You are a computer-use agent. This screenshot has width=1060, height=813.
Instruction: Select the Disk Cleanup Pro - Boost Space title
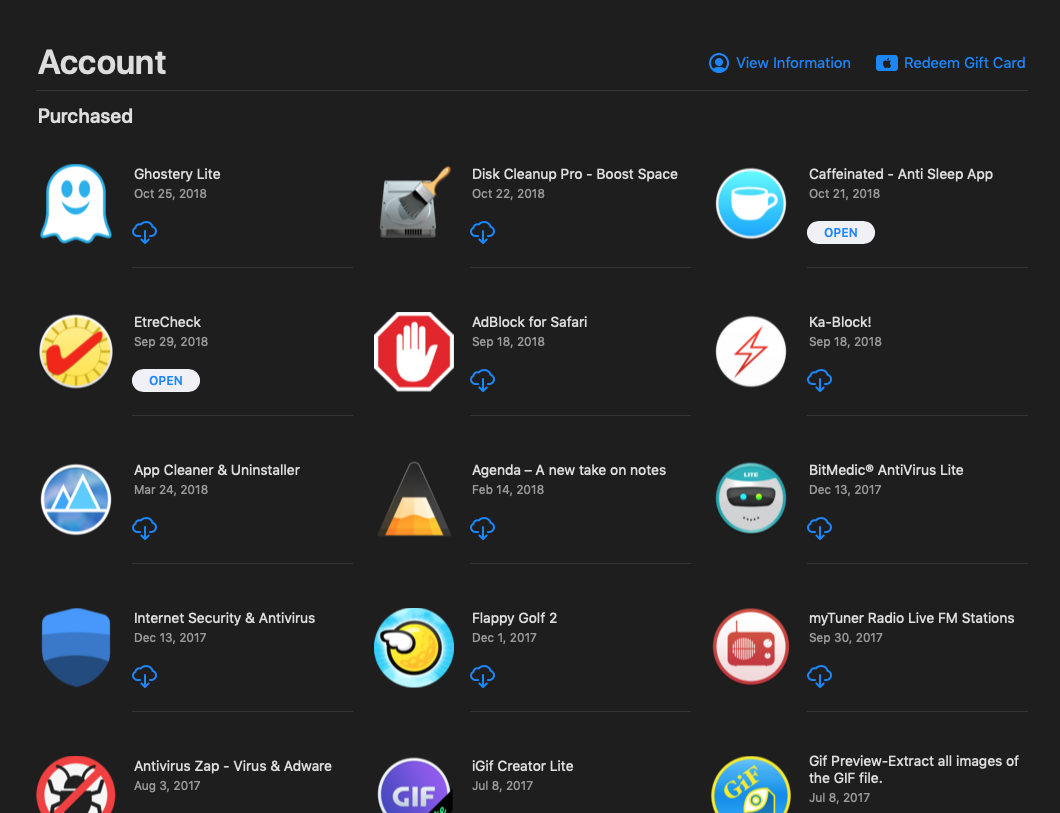click(575, 174)
